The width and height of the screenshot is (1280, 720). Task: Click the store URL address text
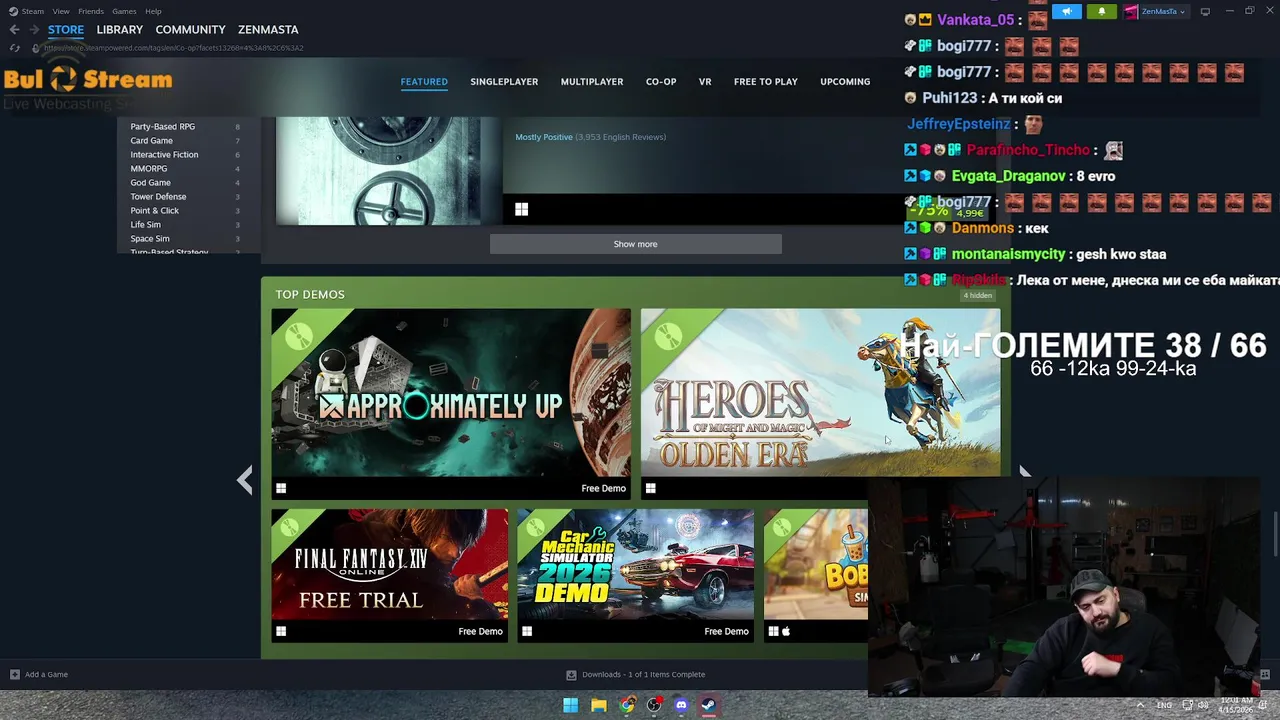[x=174, y=48]
